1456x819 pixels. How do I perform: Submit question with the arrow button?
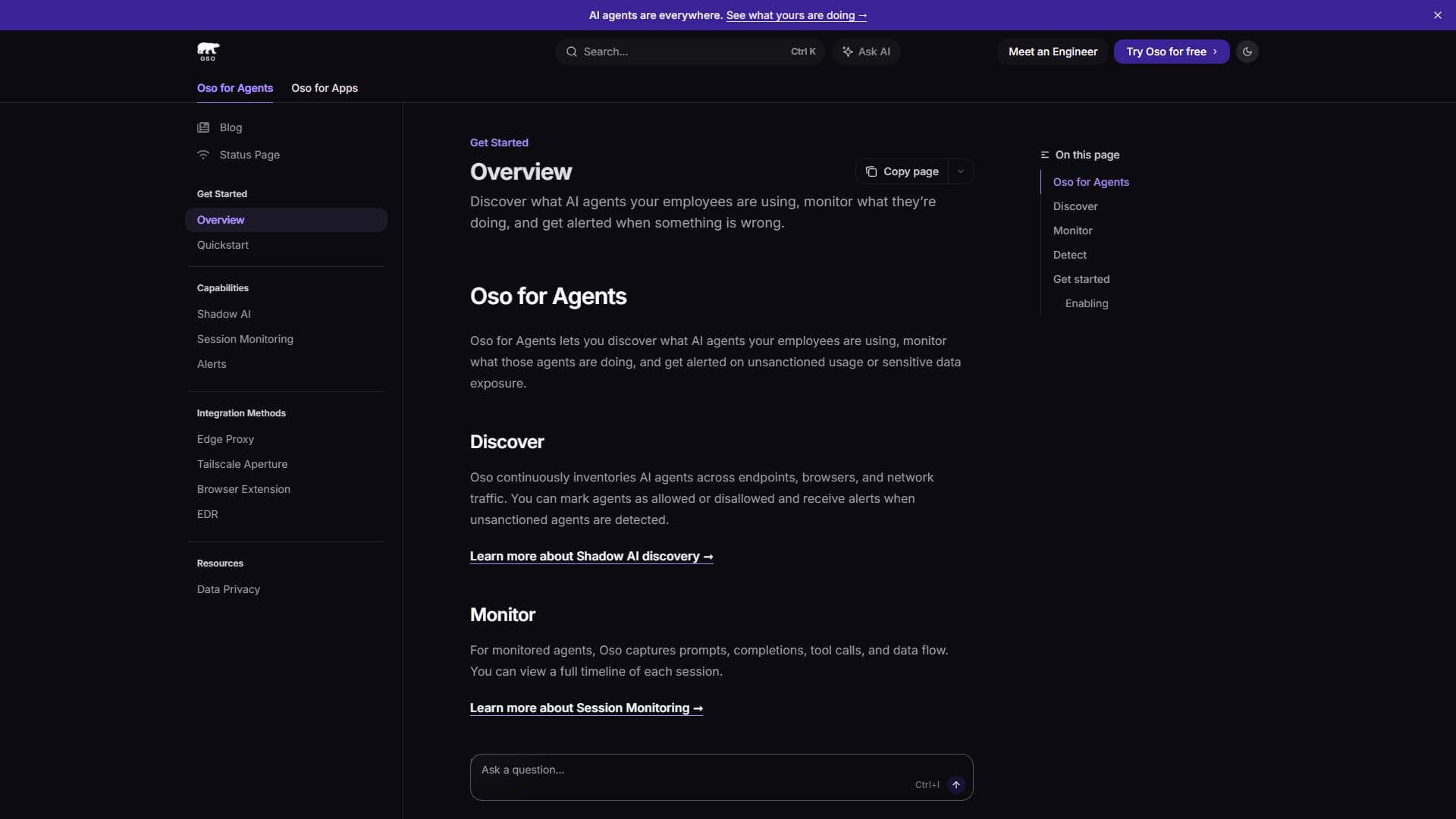(x=956, y=785)
